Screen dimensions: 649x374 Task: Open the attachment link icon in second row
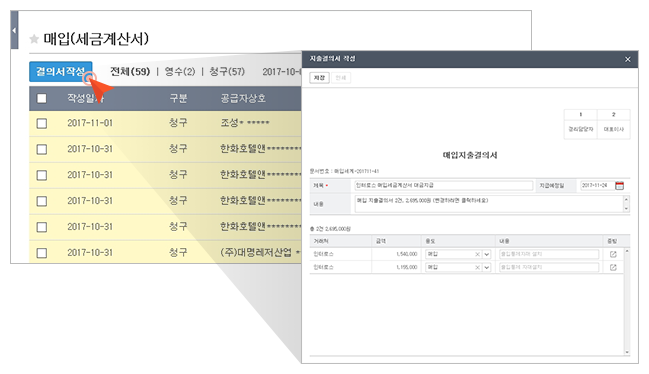pos(613,267)
